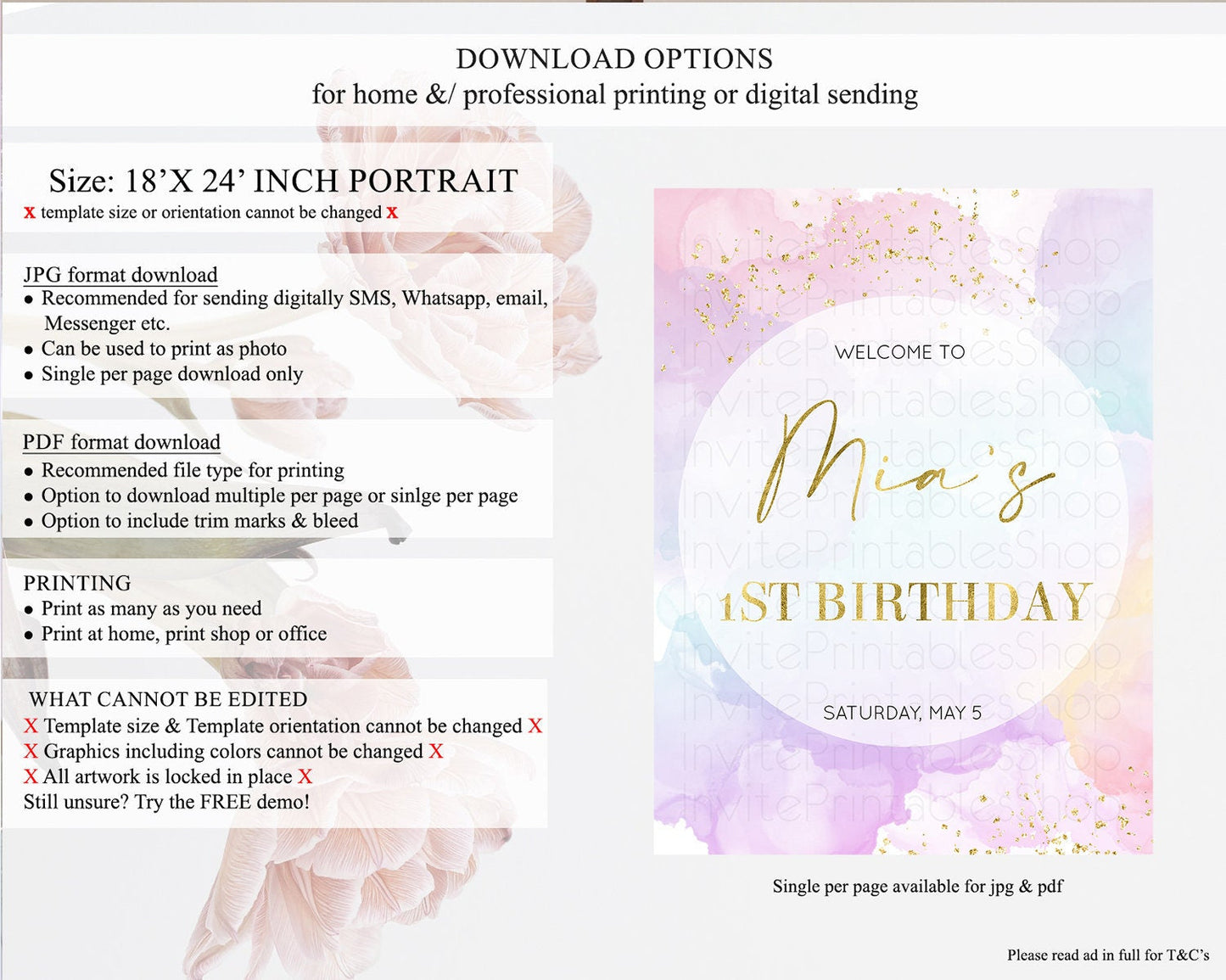Click the red X before 'All artwork is locked'
Screen dimensions: 1226x980
31,777
